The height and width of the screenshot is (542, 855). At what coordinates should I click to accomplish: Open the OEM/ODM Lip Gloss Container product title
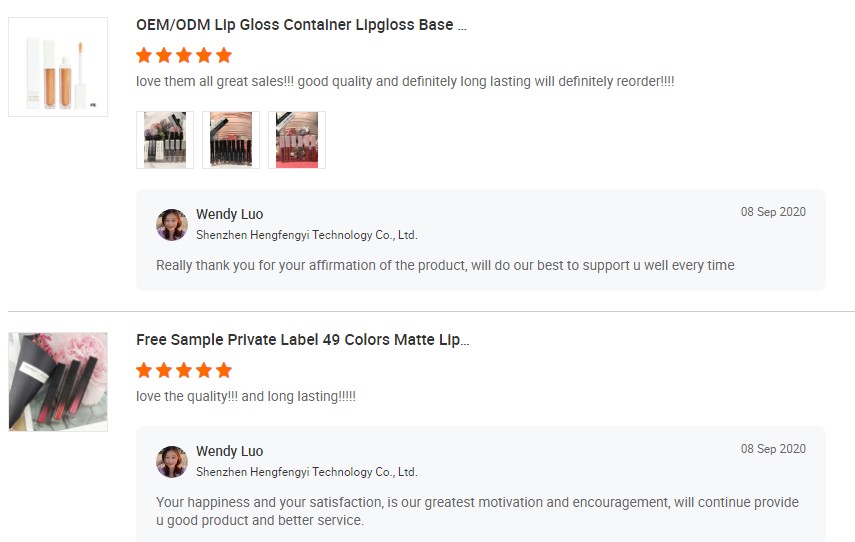[x=301, y=25]
